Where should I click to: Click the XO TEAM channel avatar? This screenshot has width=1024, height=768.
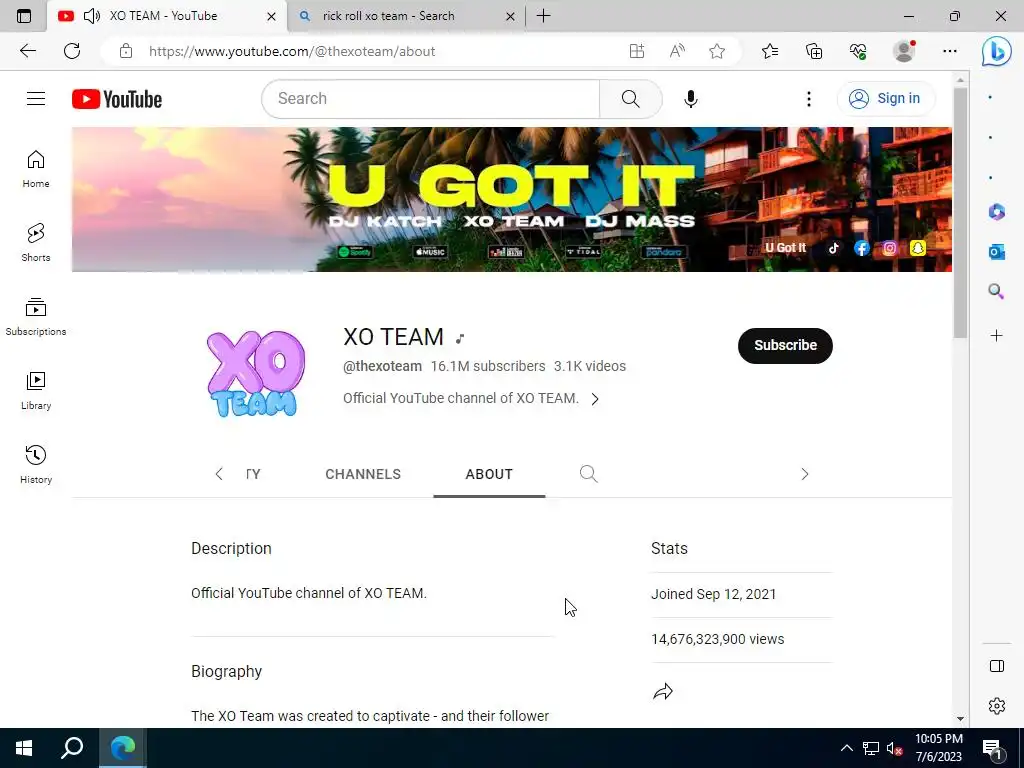[255, 373]
